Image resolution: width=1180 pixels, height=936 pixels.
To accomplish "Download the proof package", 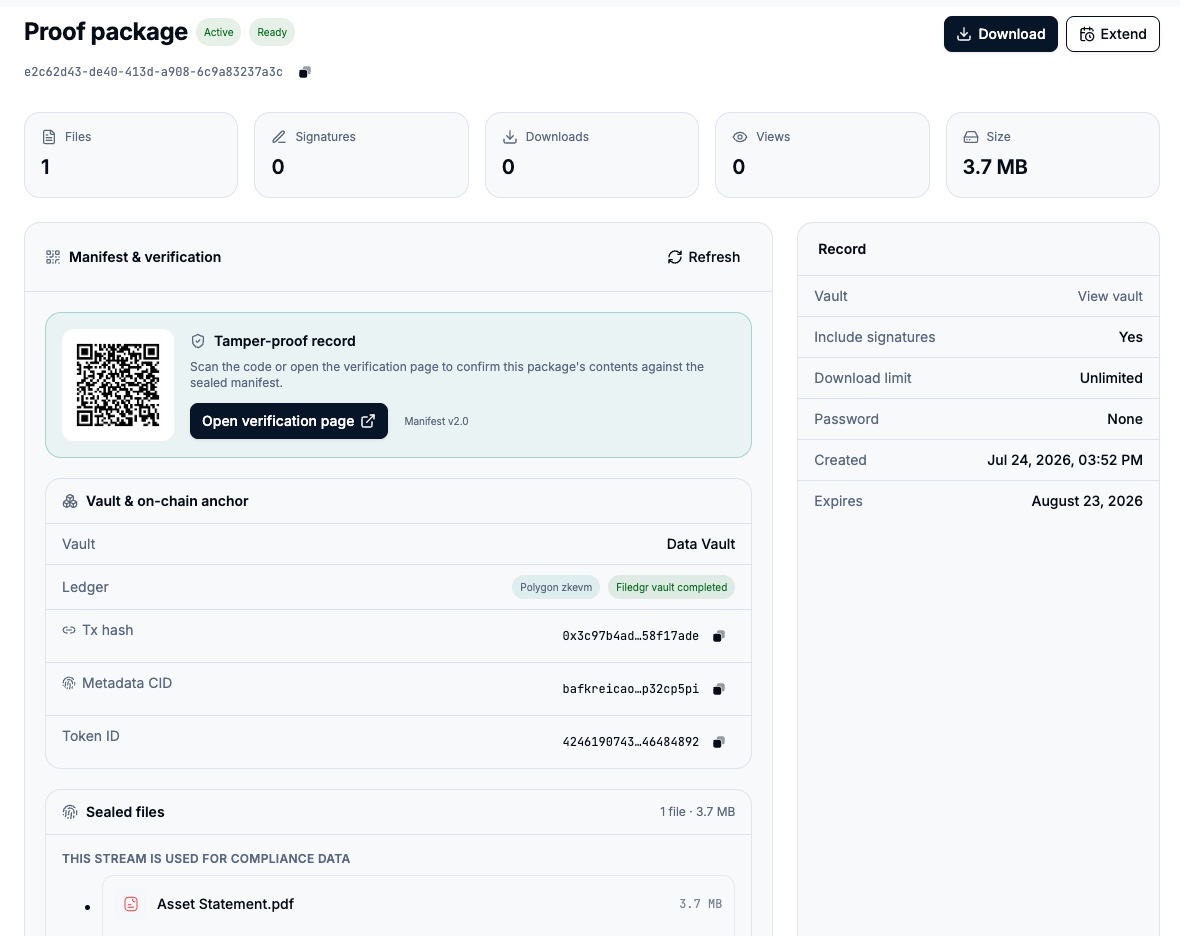I will click(x=1000, y=34).
